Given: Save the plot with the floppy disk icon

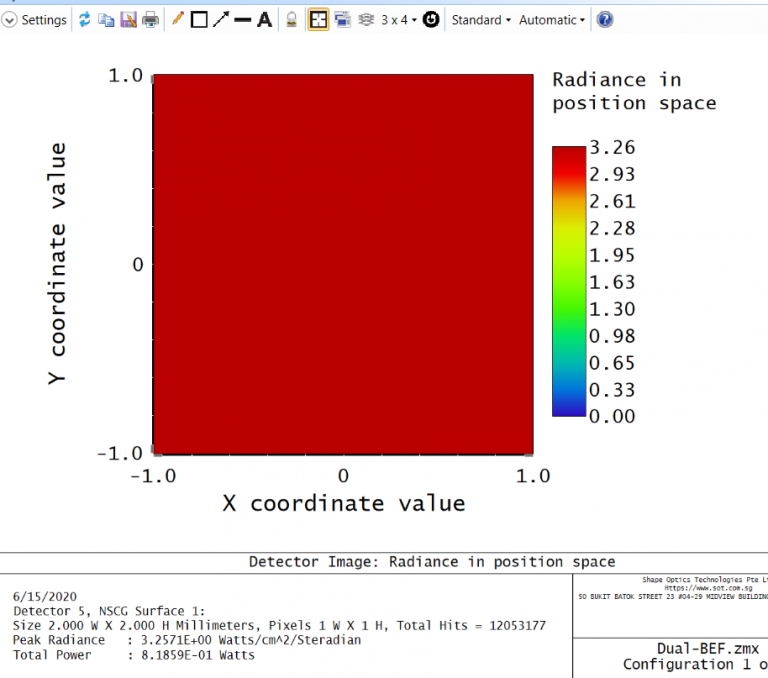Looking at the screenshot, I should pyautogui.click(x=128, y=20).
